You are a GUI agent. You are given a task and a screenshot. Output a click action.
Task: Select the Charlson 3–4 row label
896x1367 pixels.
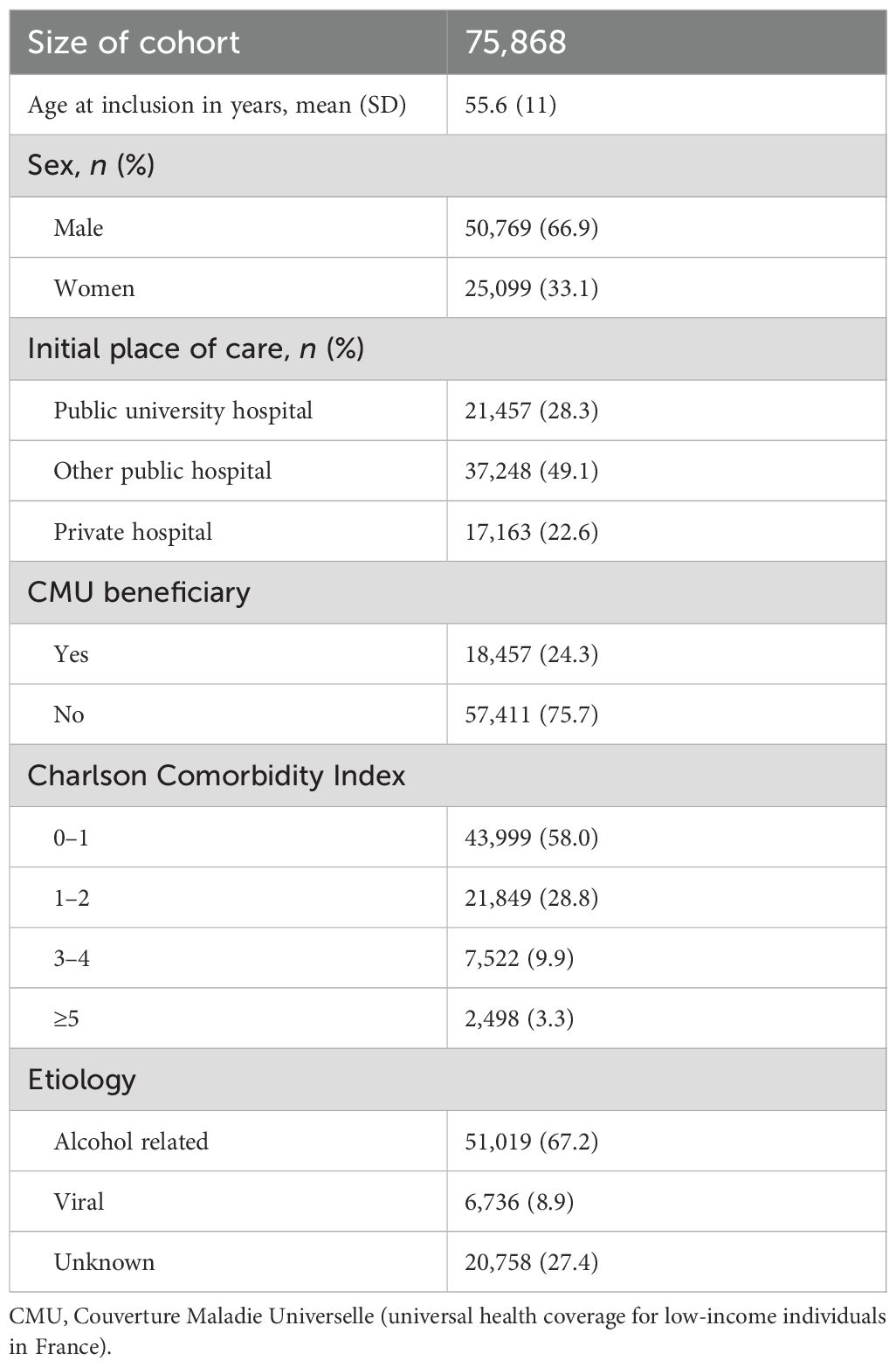[72, 959]
